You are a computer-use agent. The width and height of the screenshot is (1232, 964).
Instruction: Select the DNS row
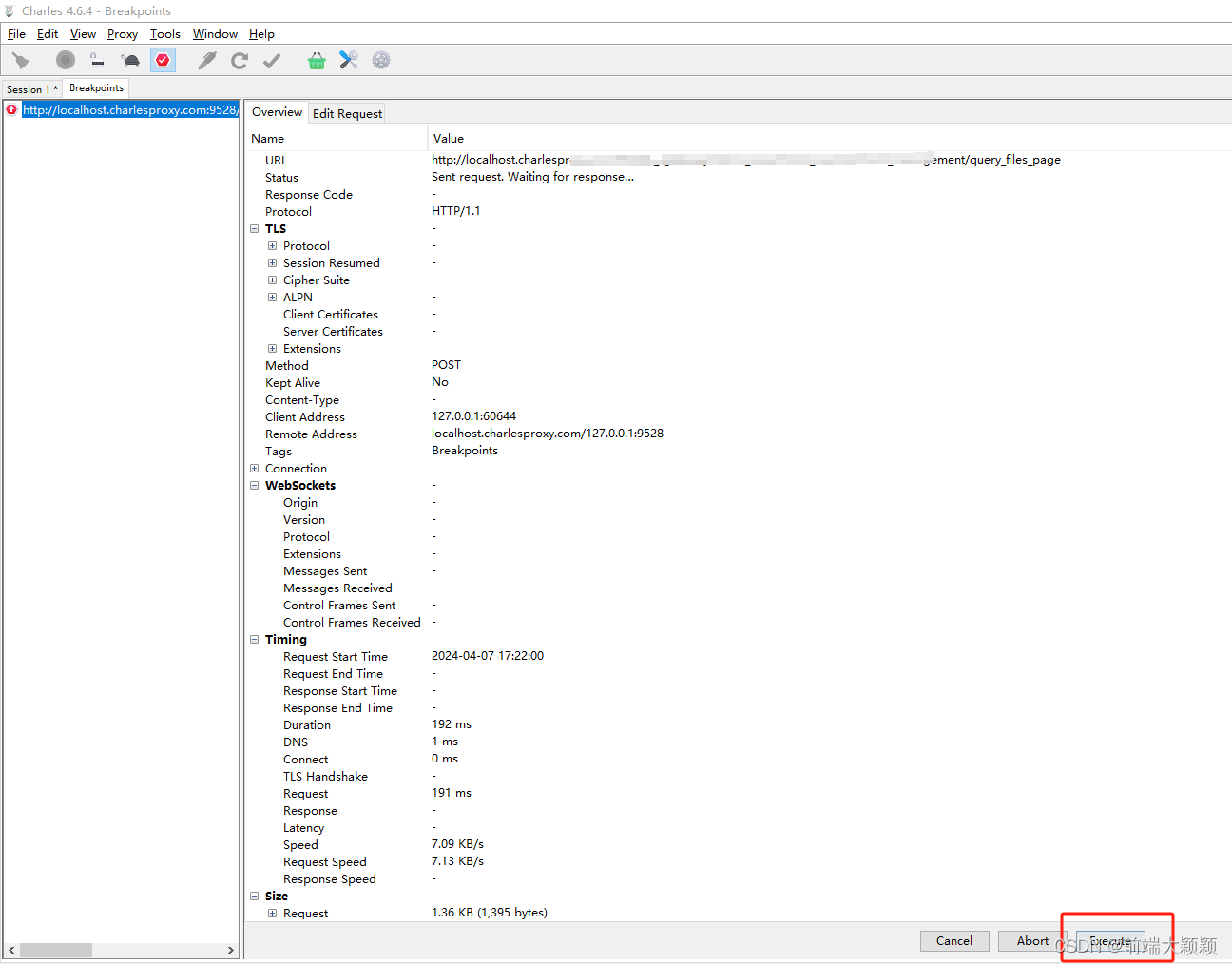738,742
